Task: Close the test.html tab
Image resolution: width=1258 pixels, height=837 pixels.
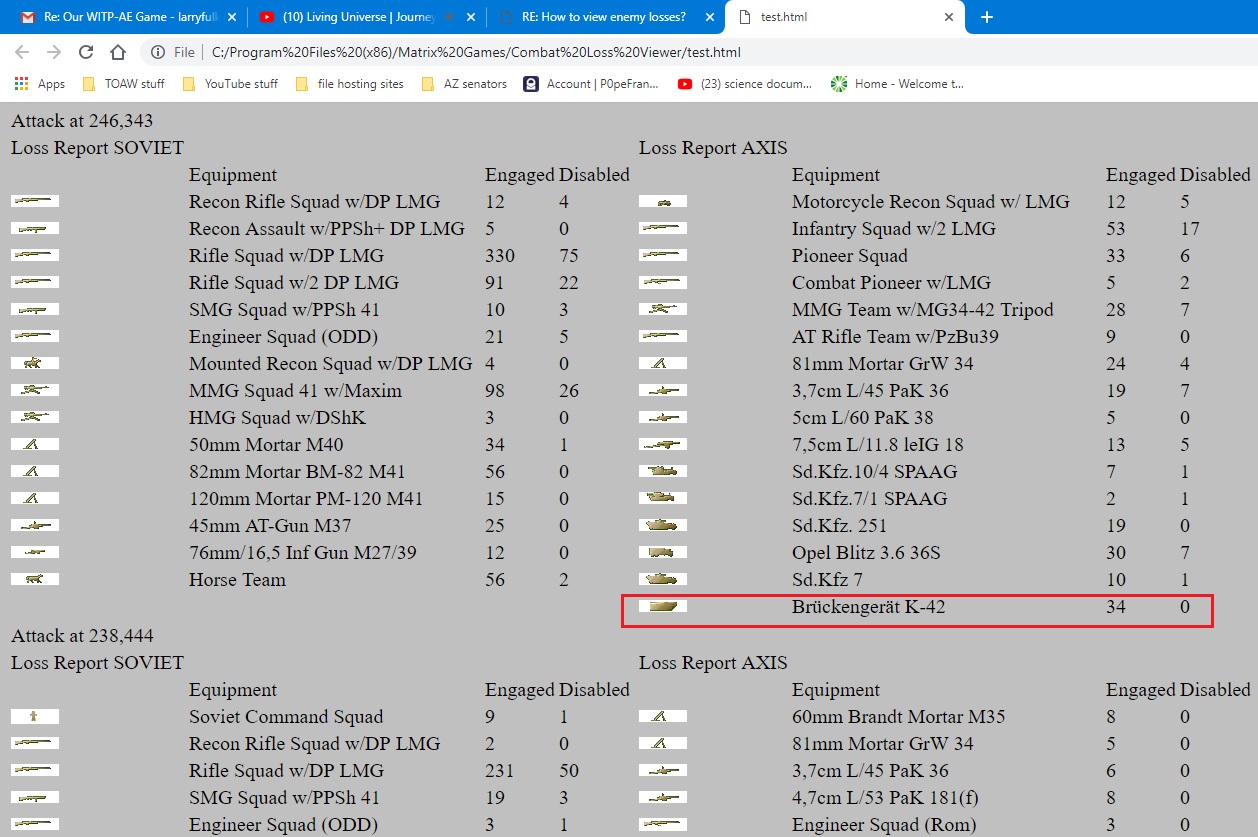Action: point(948,17)
